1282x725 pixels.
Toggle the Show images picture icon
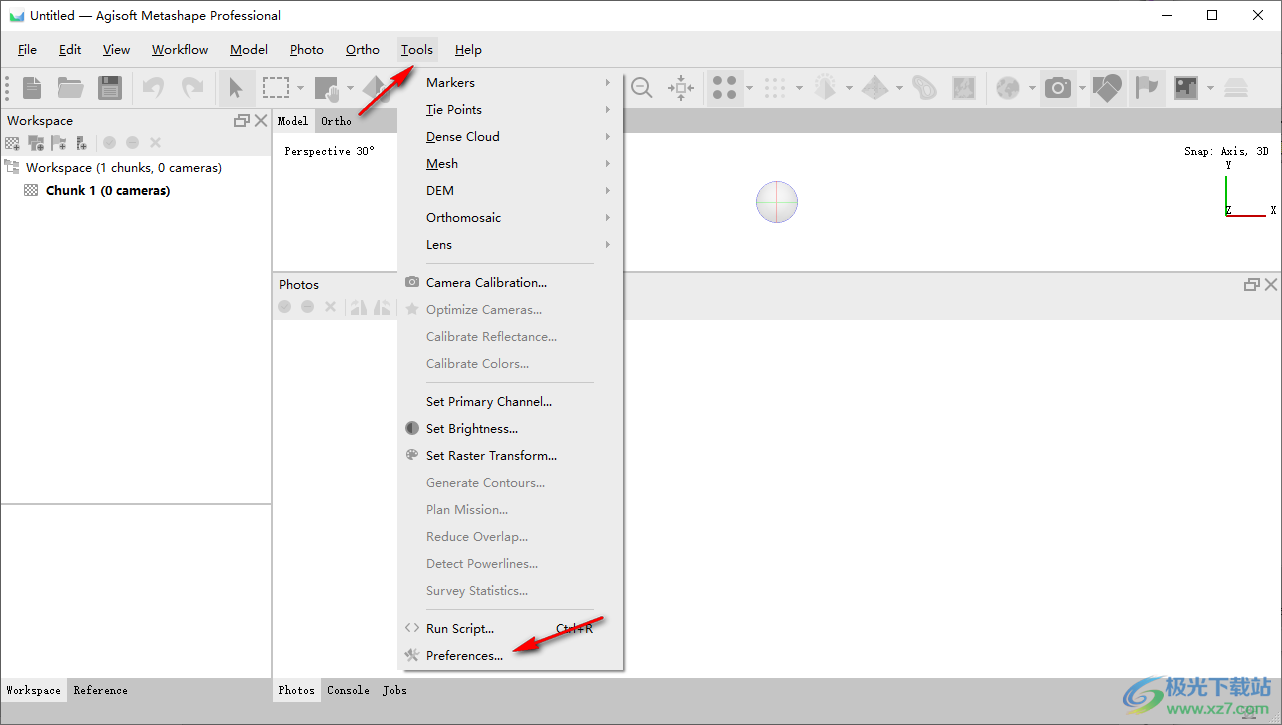(x=1186, y=88)
